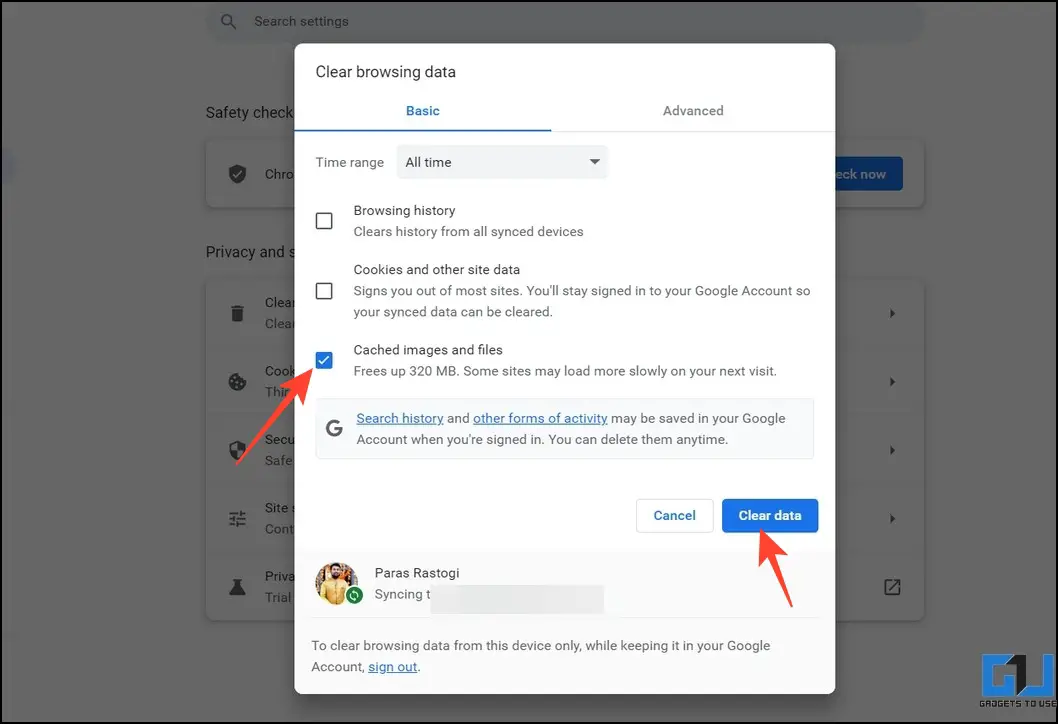Click the green sync badge on avatar

(354, 596)
